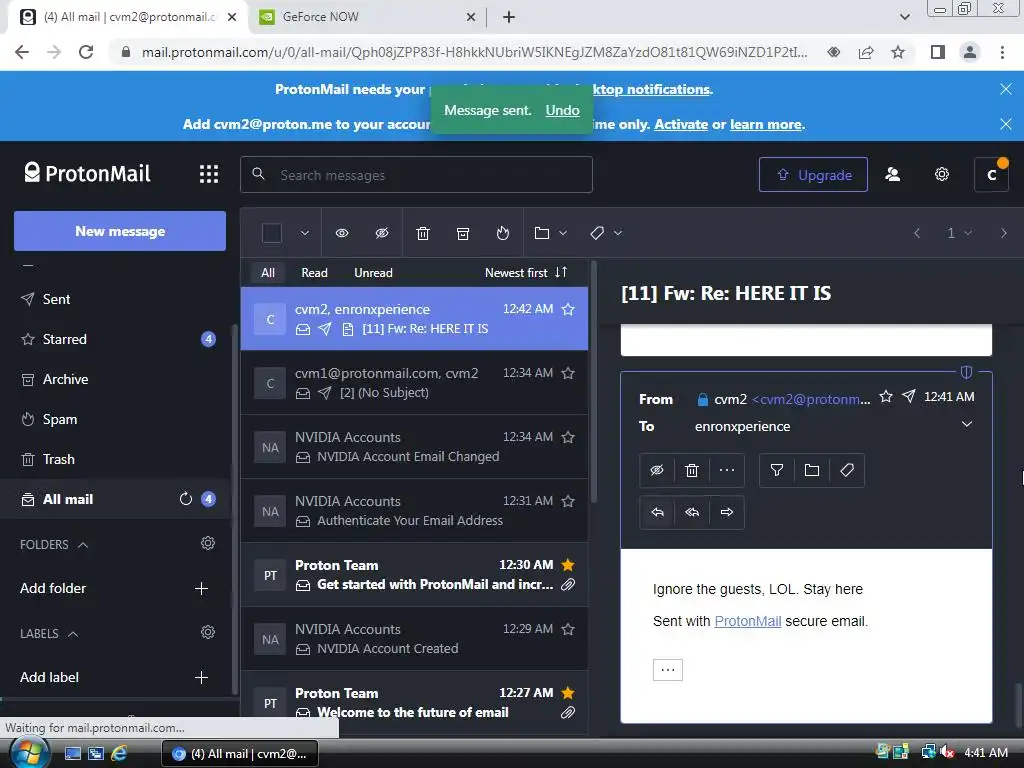Star the cvm1@protonmail.com, cvm2 conversation
This screenshot has height=768, width=1024.
(x=568, y=373)
